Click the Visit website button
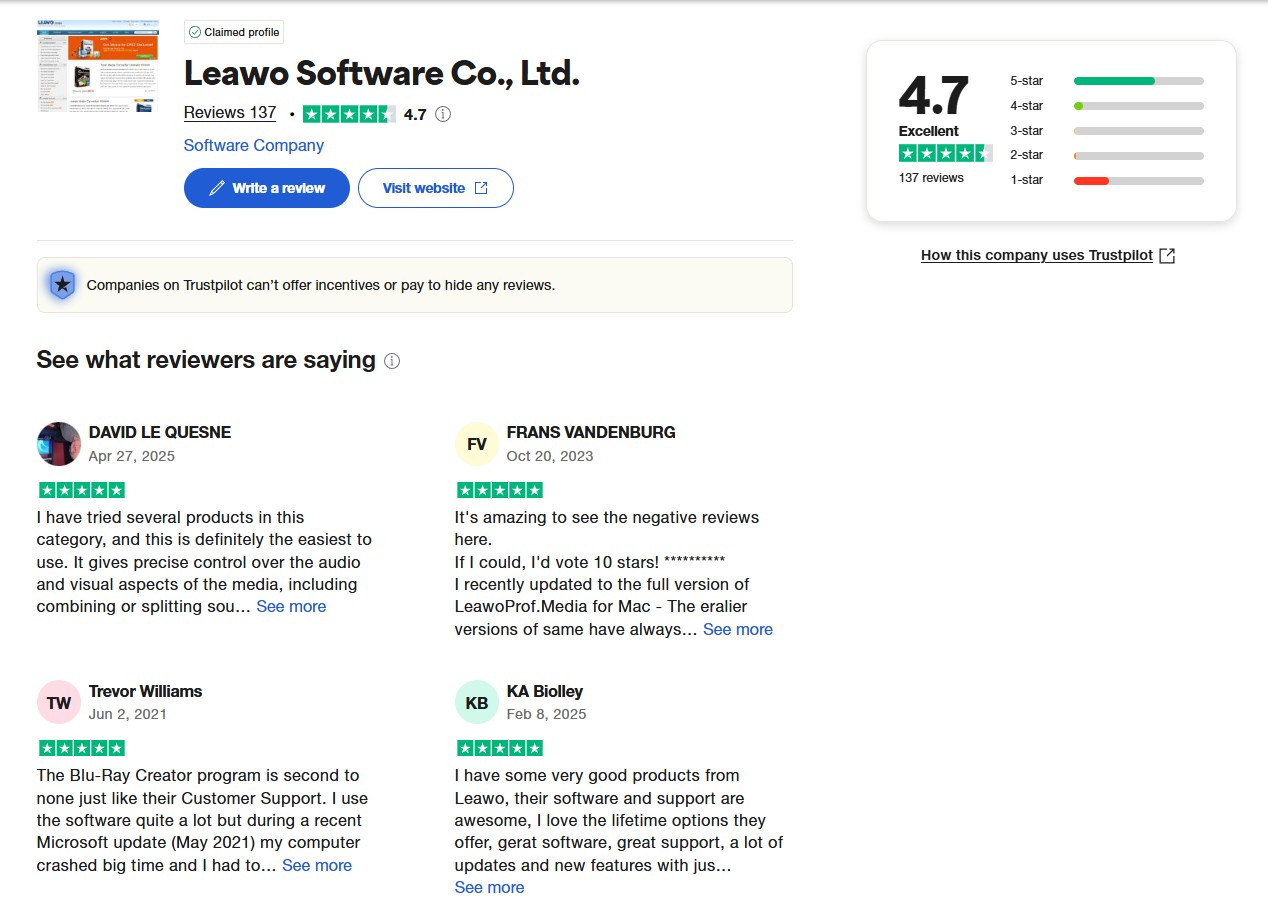1268x902 pixels. (436, 188)
